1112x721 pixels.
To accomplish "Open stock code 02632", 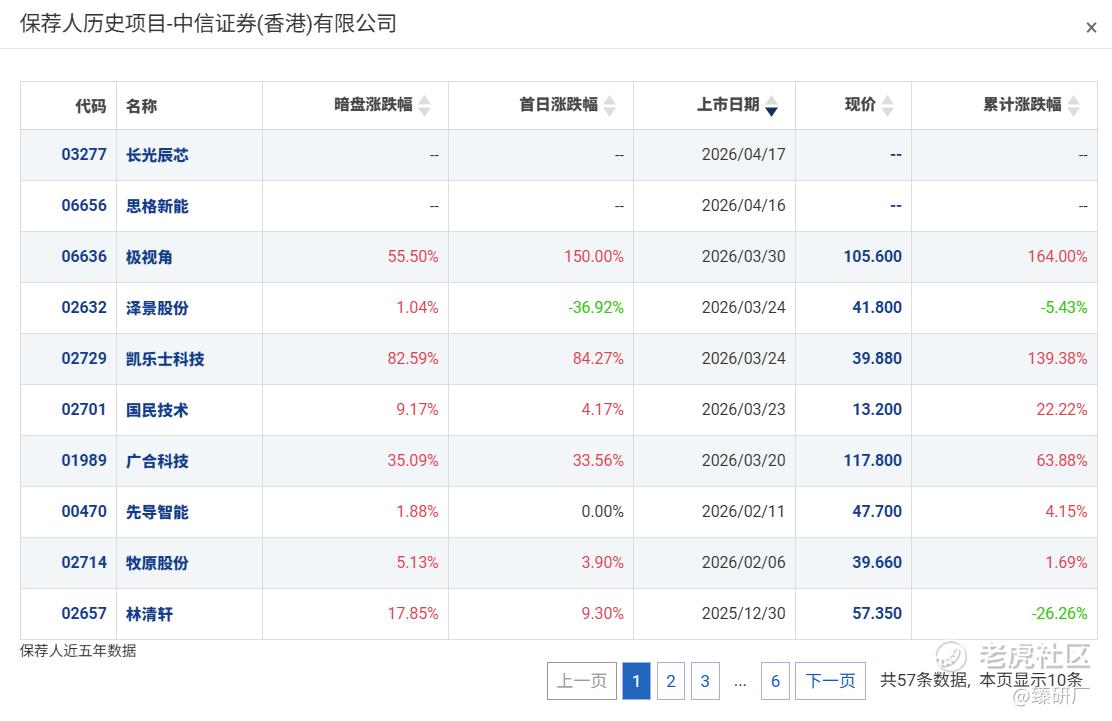I will [x=84, y=308].
